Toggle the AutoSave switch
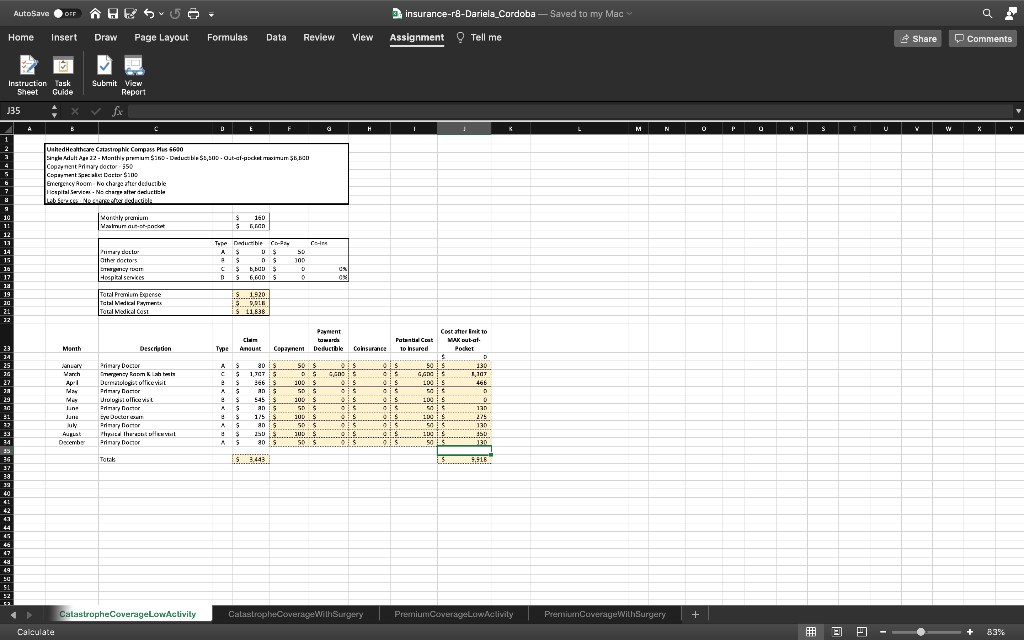 click(x=69, y=13)
